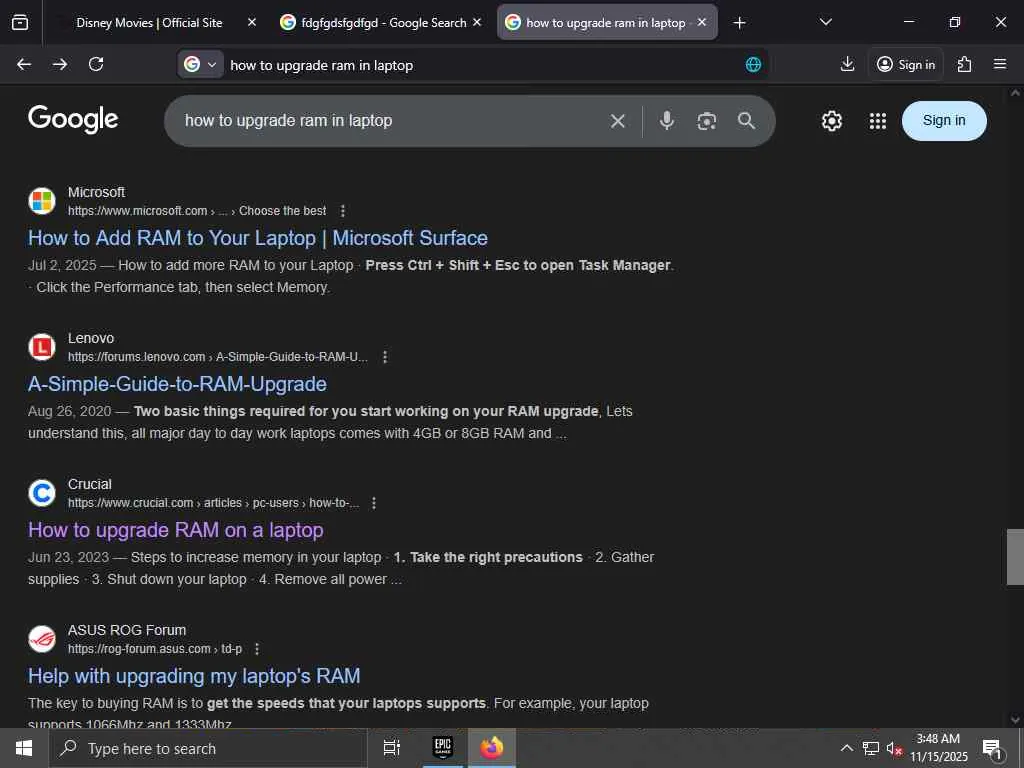Expand the list all tabs chevron
Image resolution: width=1024 pixels, height=768 pixels.
825,22
